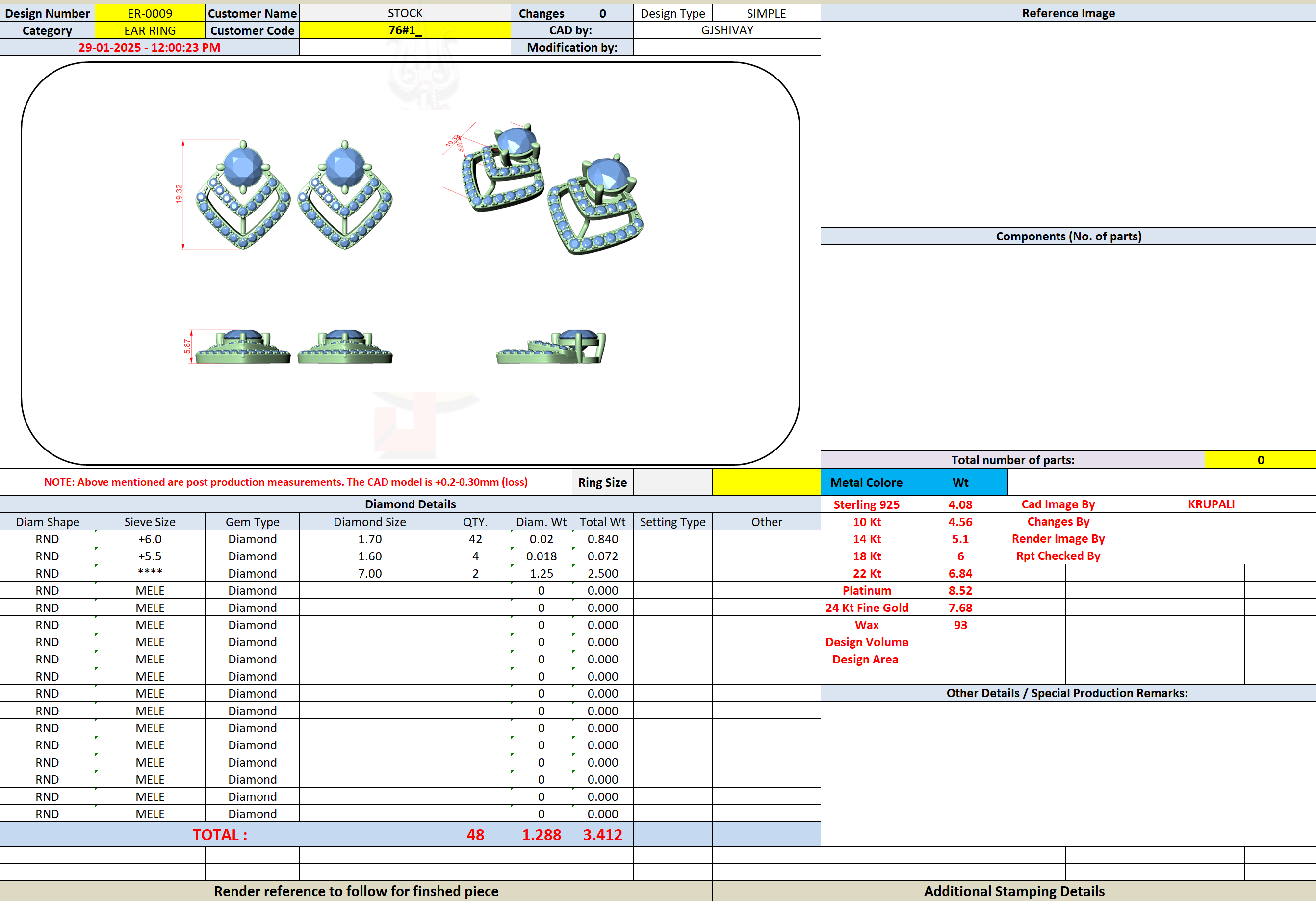Select the total diamond weight 1.288
This screenshot has height=901, width=1316.
542,835
